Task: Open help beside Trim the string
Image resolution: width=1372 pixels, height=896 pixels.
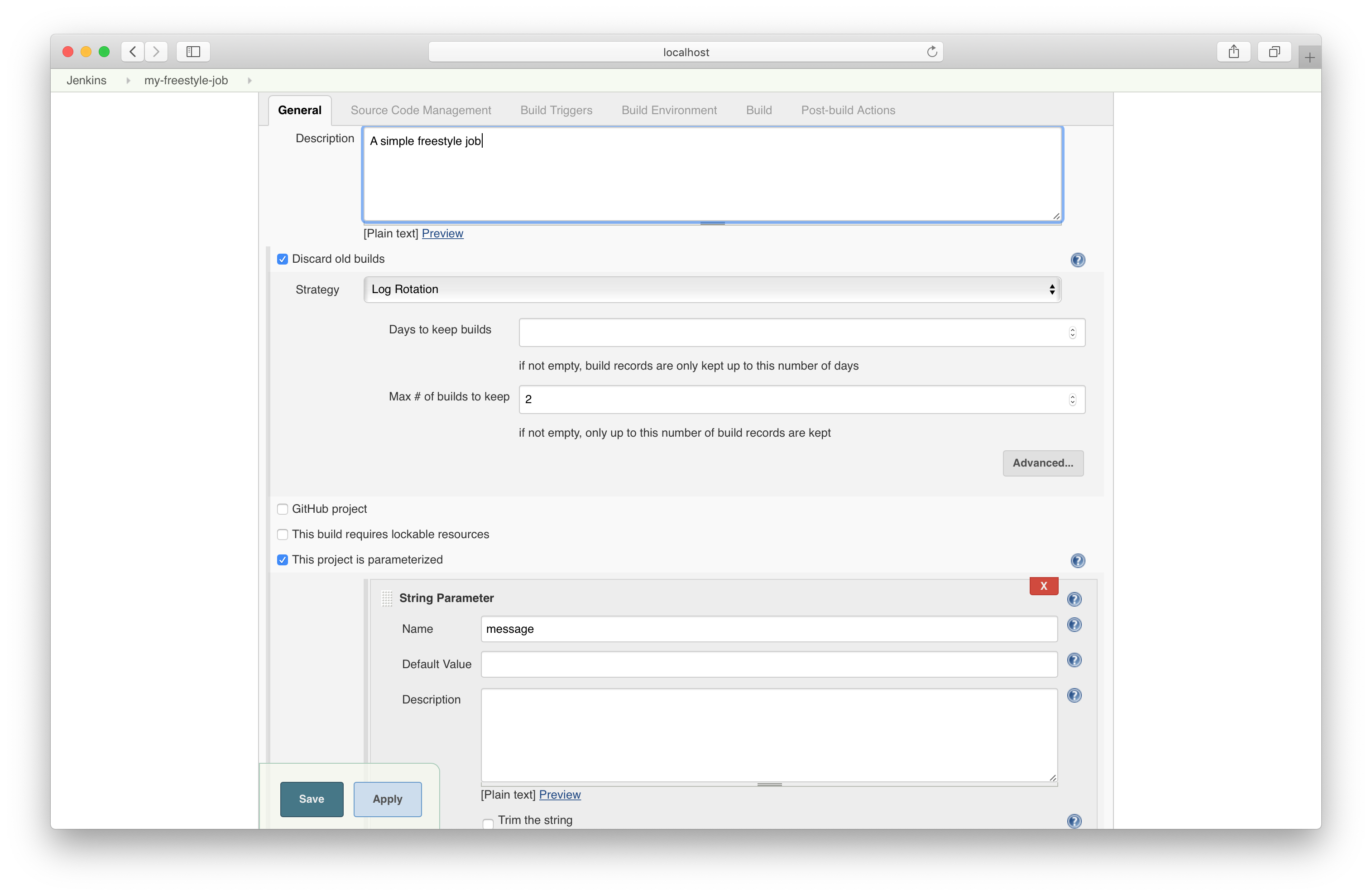Action: tap(1075, 822)
